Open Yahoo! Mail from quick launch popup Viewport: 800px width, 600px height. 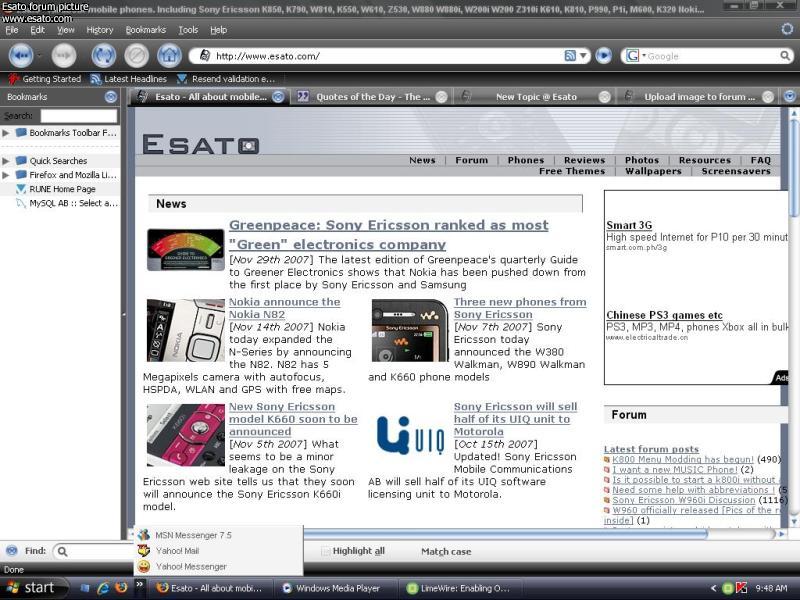point(218,551)
